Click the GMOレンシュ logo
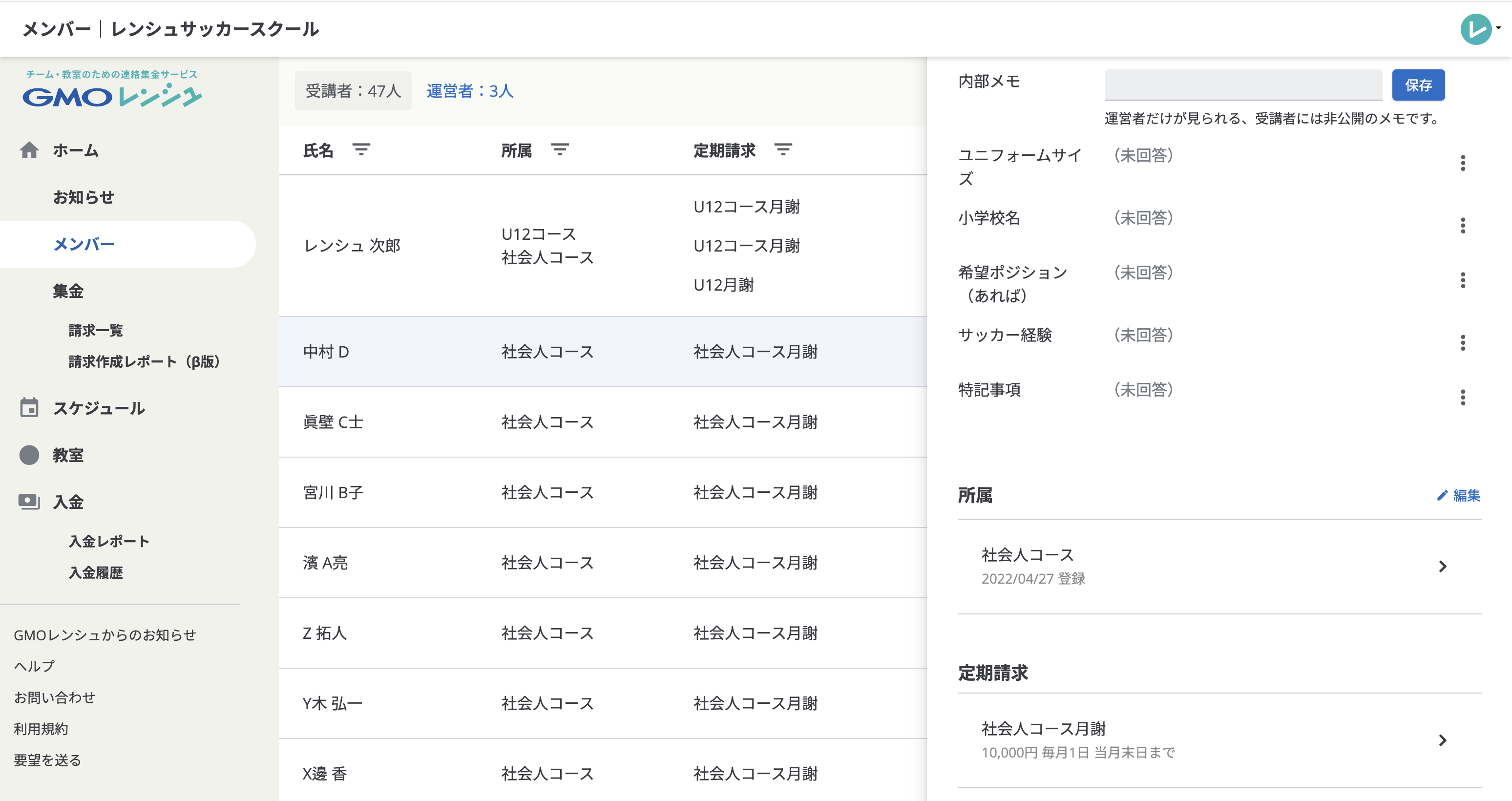Screen dimensions: 1512x801 click(x=111, y=94)
